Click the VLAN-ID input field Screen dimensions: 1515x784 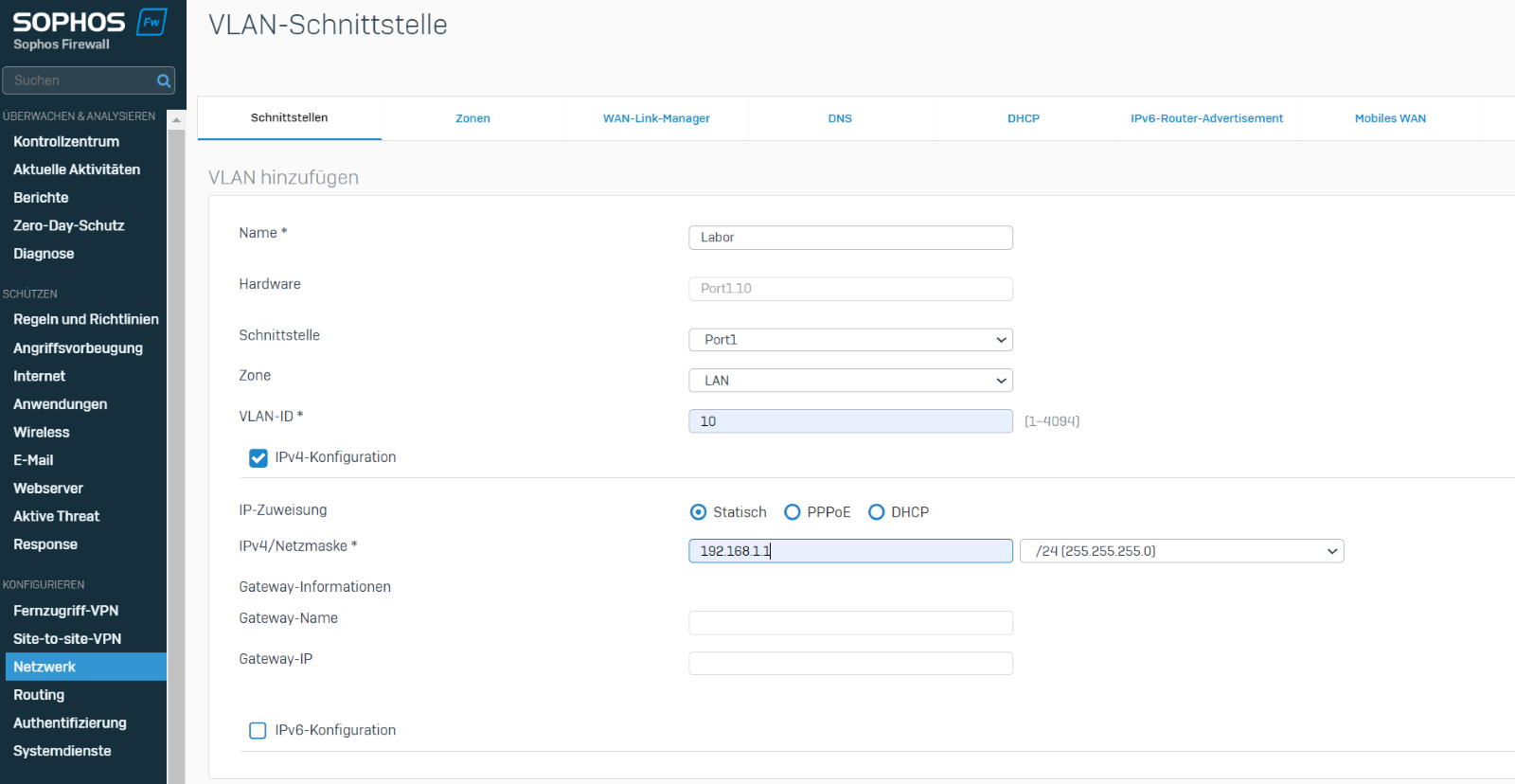coord(849,421)
